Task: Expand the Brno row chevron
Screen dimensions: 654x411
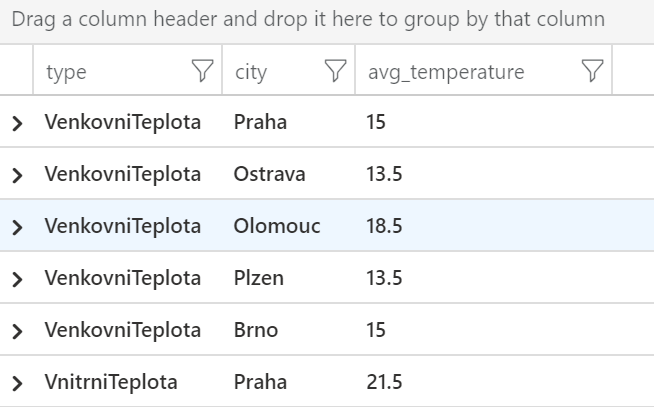Action: (17, 331)
